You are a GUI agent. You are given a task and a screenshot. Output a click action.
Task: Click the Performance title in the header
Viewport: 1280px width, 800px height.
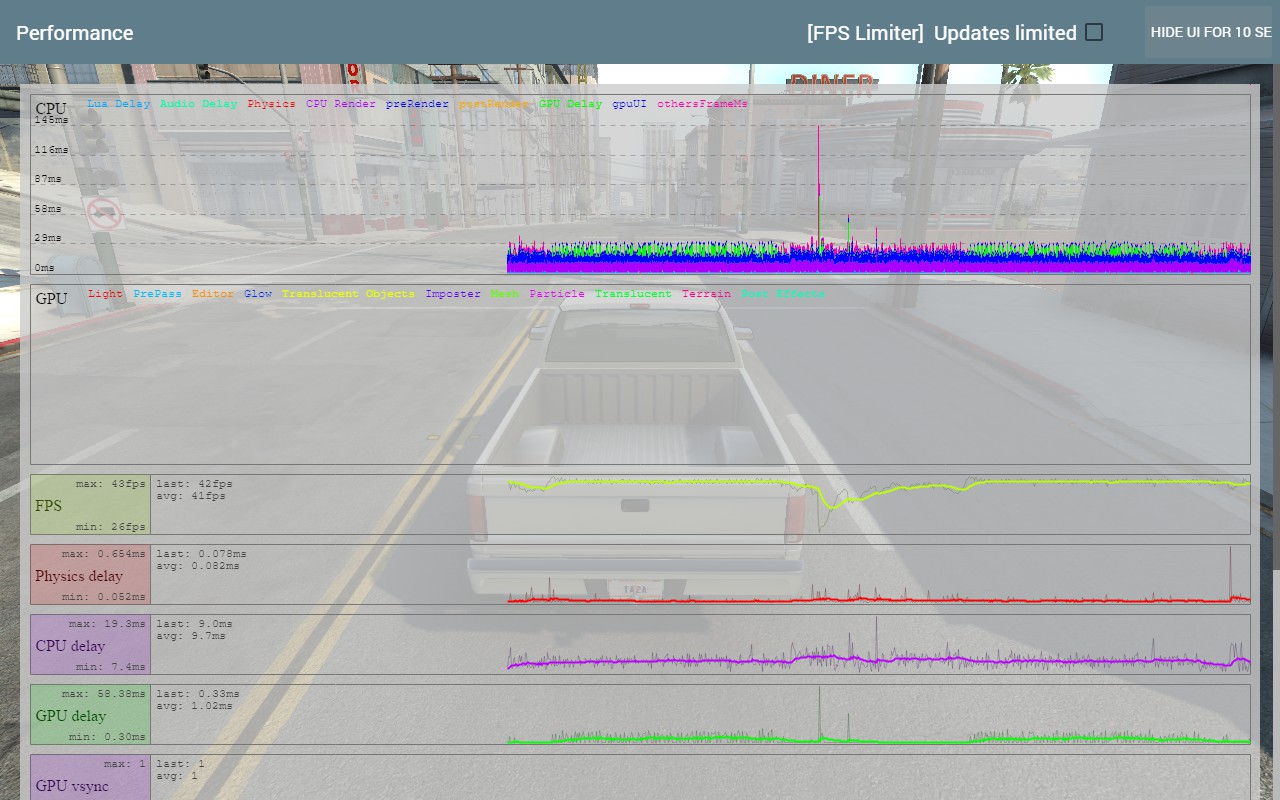75,33
